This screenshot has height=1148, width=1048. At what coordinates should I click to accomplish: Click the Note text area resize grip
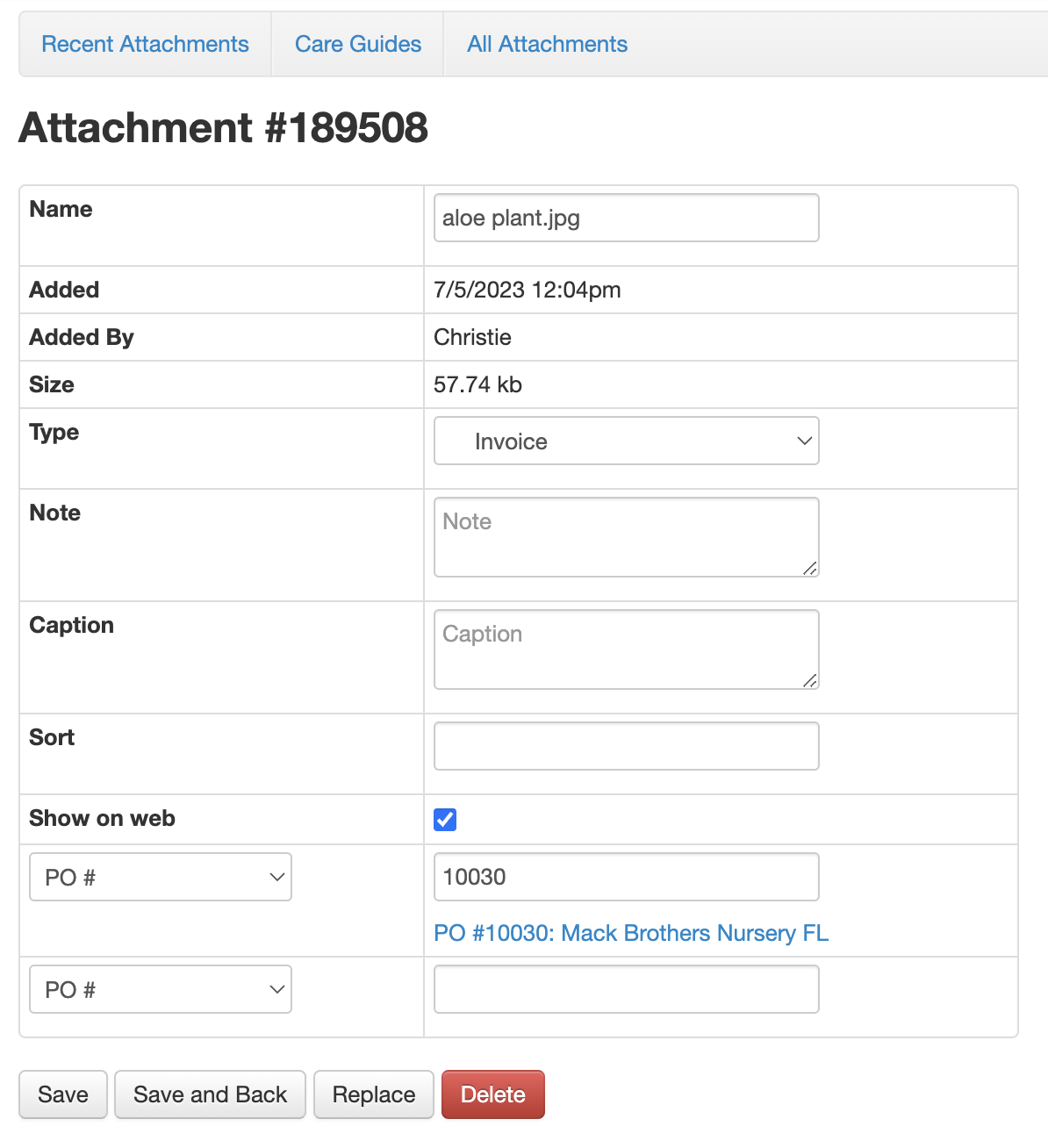[810, 569]
